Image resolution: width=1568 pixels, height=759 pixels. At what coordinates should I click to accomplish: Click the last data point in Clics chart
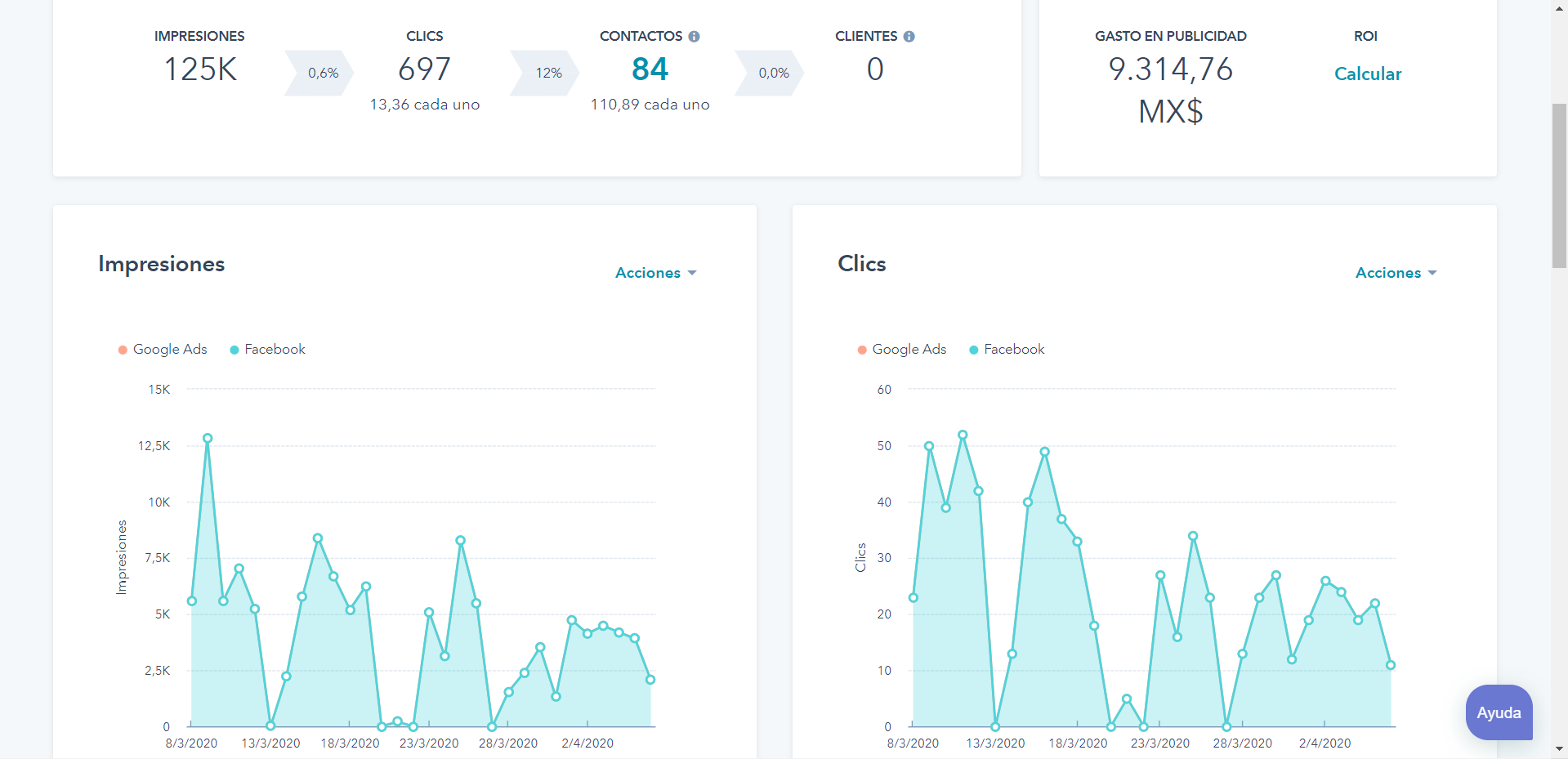point(1391,665)
